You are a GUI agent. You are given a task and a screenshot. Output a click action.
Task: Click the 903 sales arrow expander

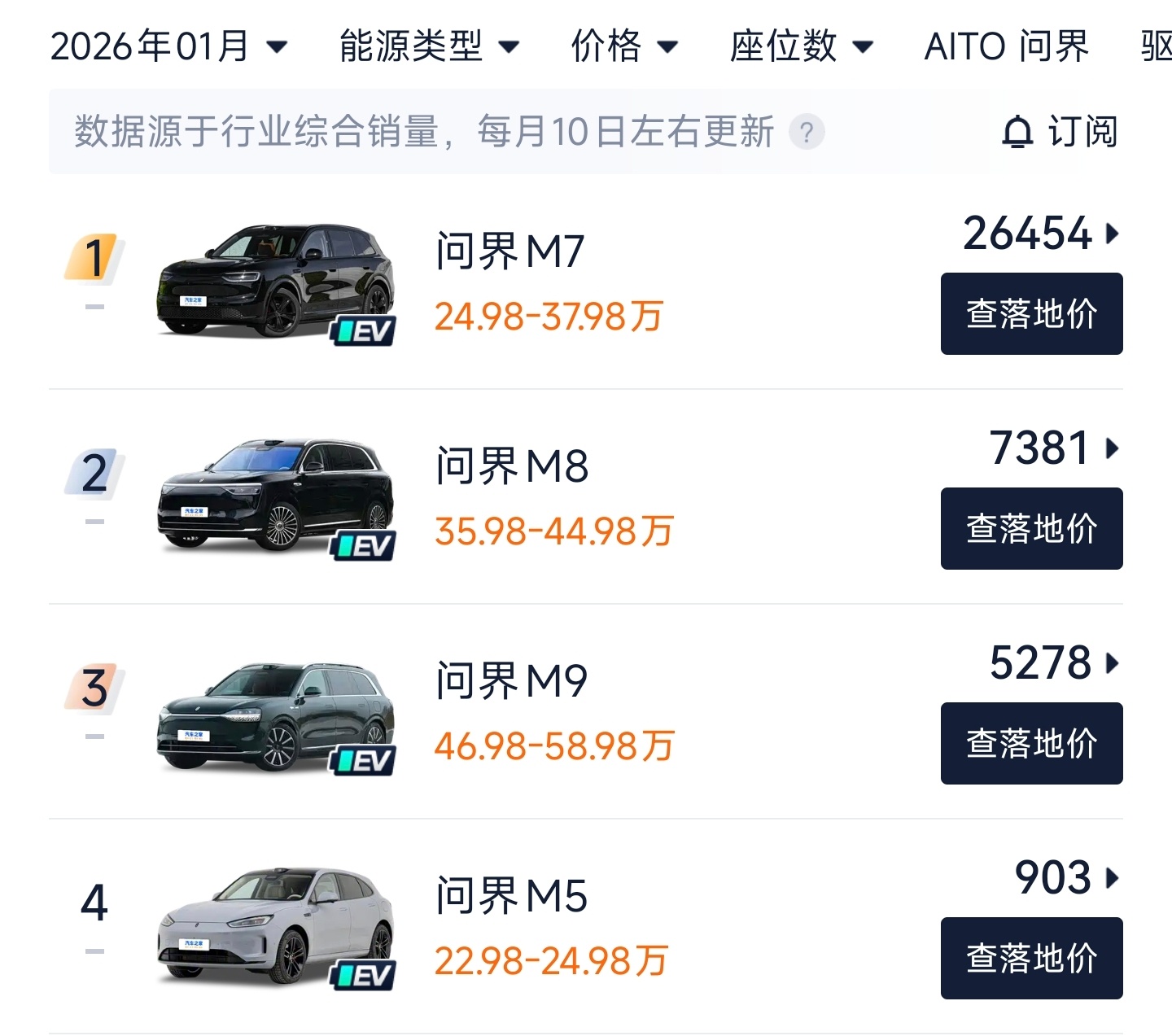click(1113, 878)
